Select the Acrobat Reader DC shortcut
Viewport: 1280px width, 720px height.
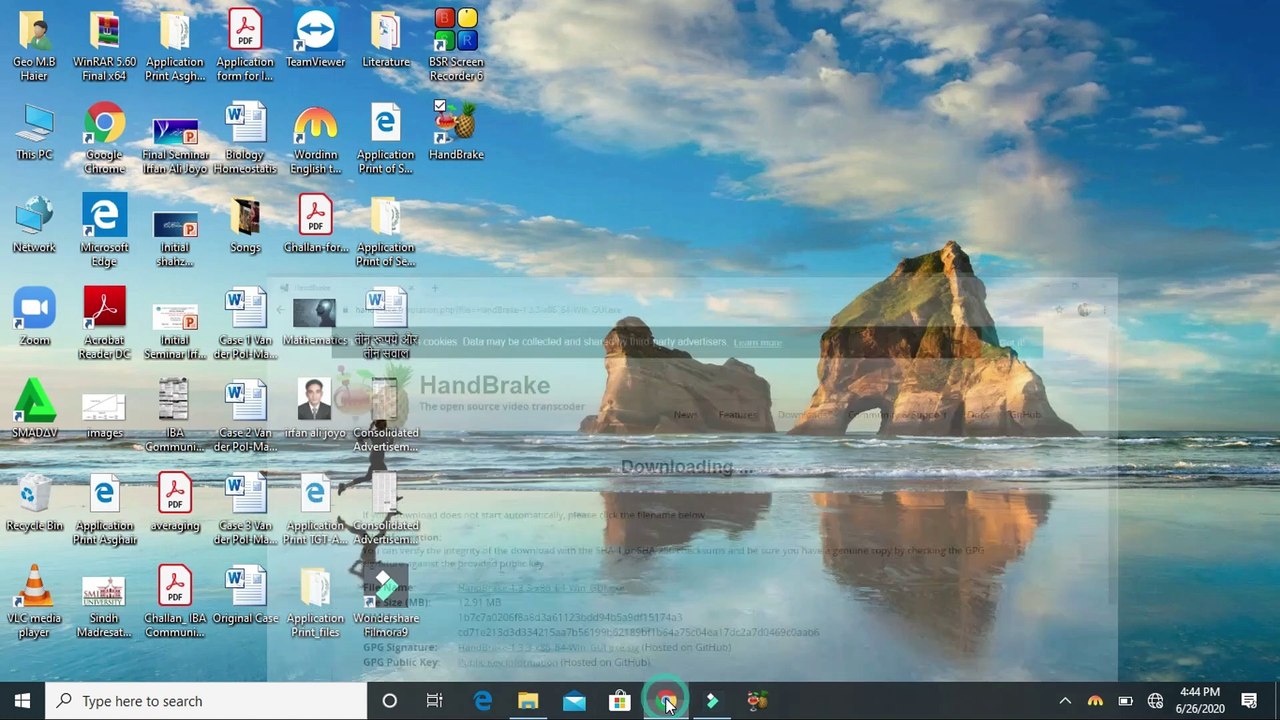click(104, 324)
